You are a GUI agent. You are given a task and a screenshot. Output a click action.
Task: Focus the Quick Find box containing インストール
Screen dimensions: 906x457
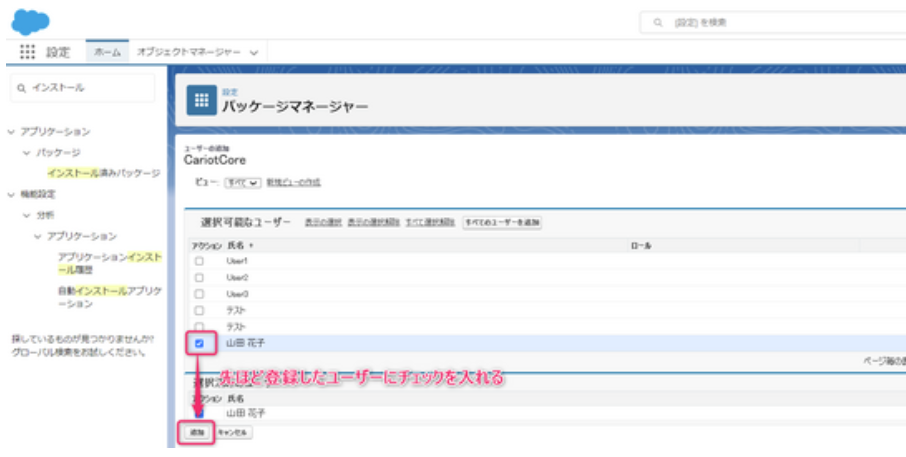pyautogui.click(x=83, y=88)
